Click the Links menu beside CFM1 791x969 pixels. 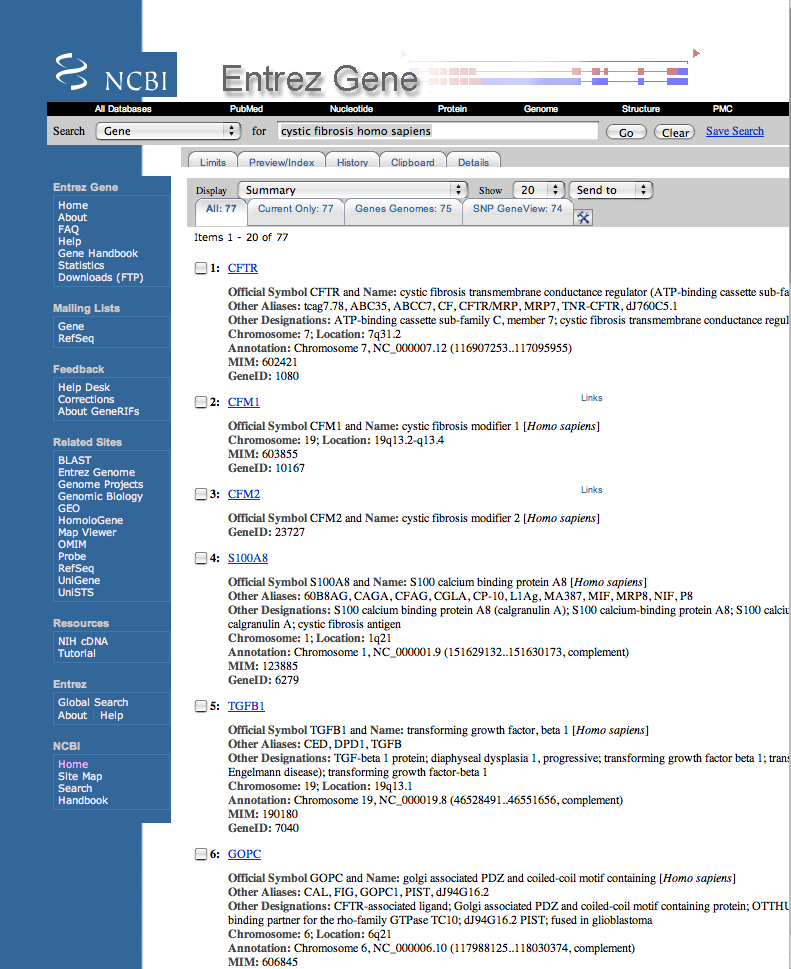tap(592, 398)
